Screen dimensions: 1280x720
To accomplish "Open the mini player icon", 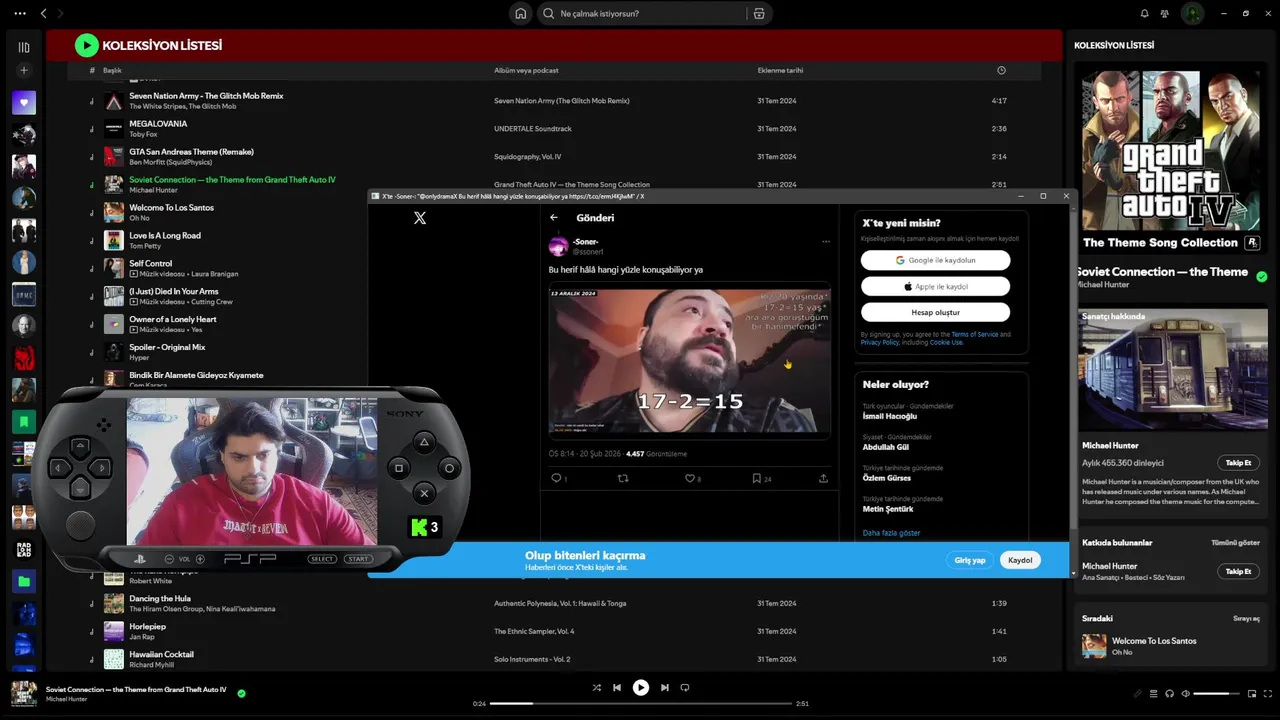I will tap(1250, 693).
